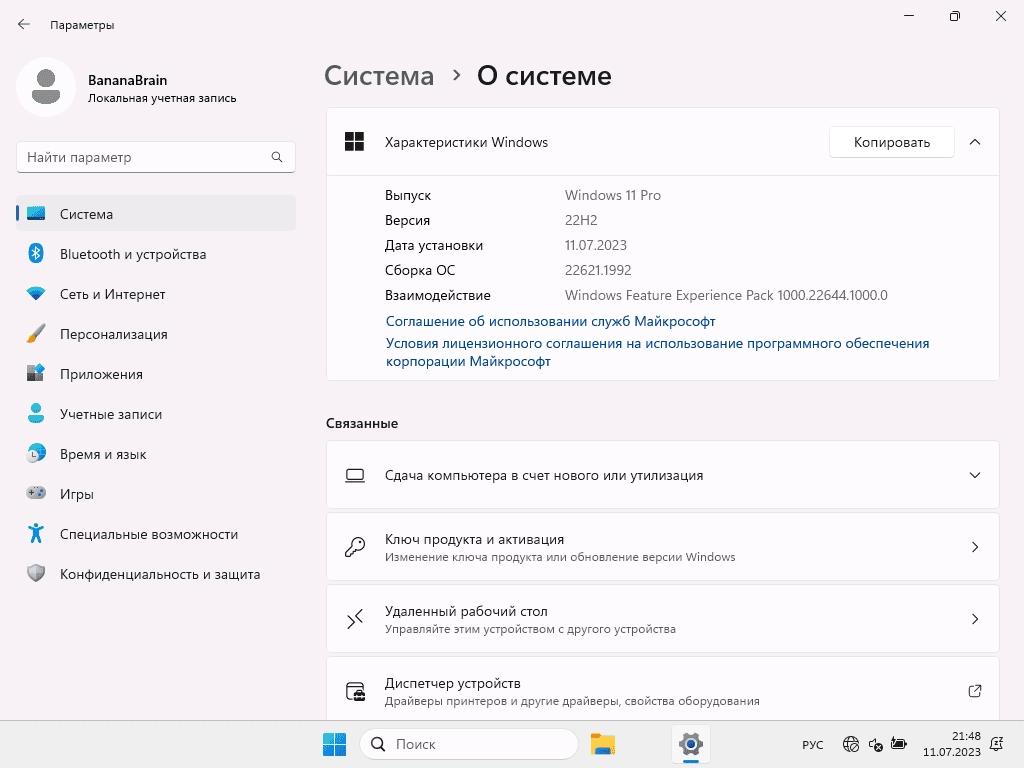Click the laptop icon for Сдача компьютера
This screenshot has height=768, width=1024.
(x=355, y=475)
